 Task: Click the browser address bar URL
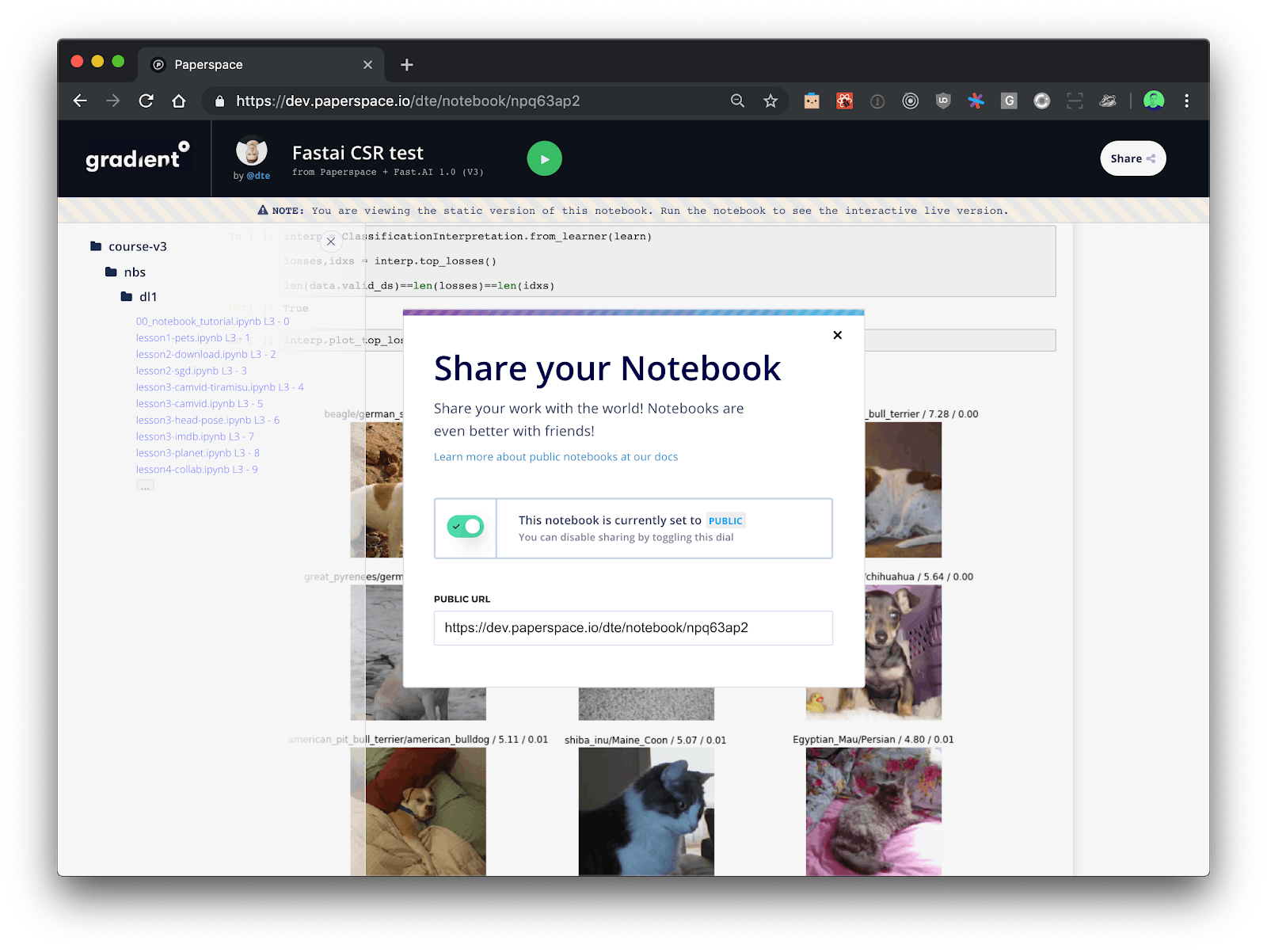coord(408,101)
